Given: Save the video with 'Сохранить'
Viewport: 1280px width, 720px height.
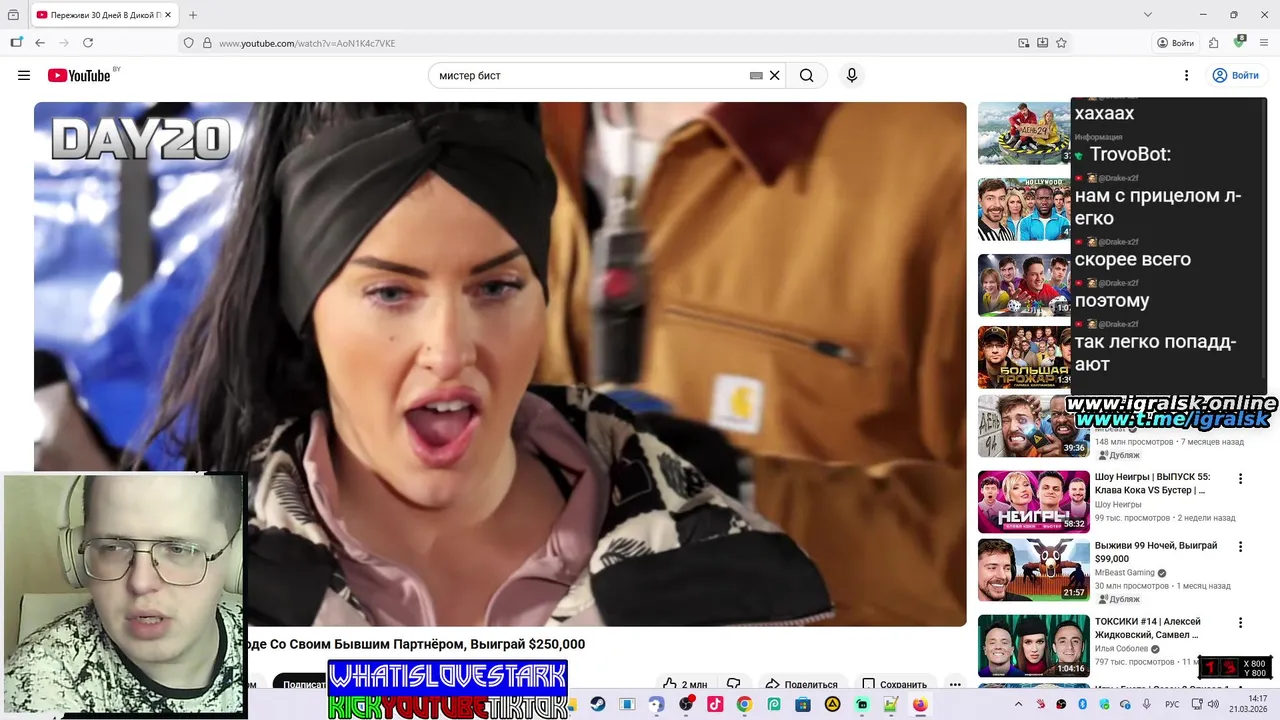Looking at the screenshot, I should pyautogui.click(x=895, y=685).
